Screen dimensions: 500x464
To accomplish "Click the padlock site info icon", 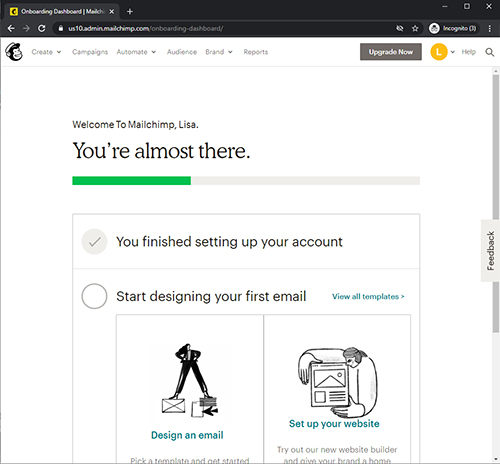I will pos(61,28).
